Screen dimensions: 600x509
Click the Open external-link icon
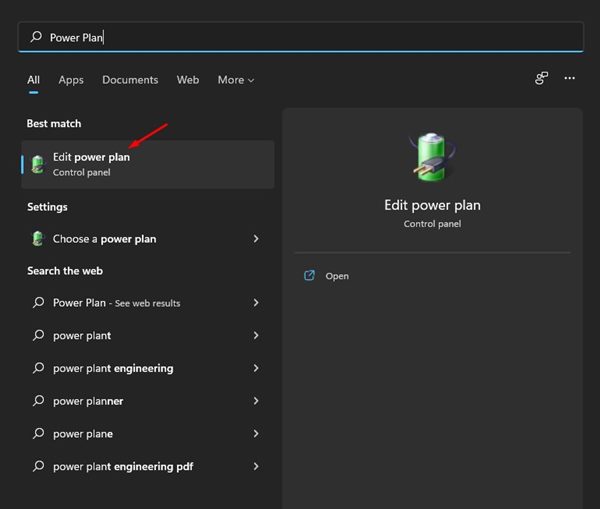[309, 276]
